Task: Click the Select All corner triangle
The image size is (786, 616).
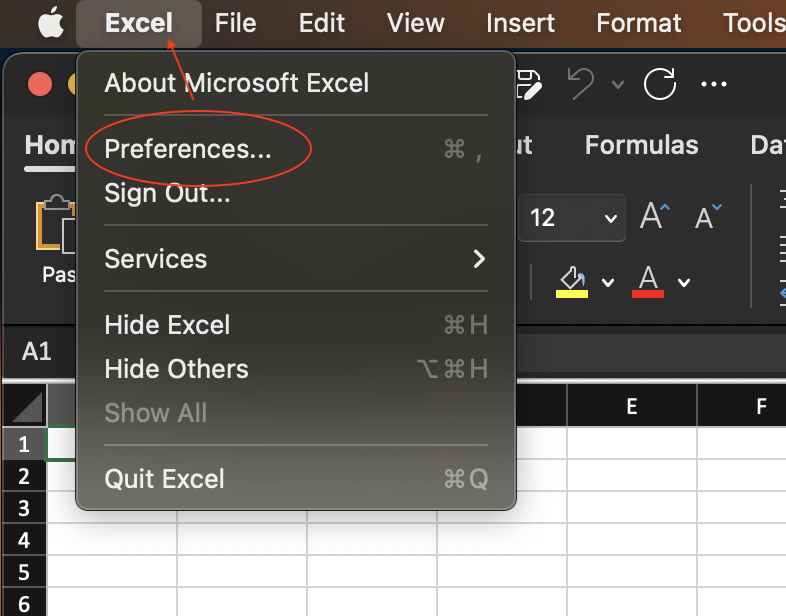Action: tap(26, 407)
